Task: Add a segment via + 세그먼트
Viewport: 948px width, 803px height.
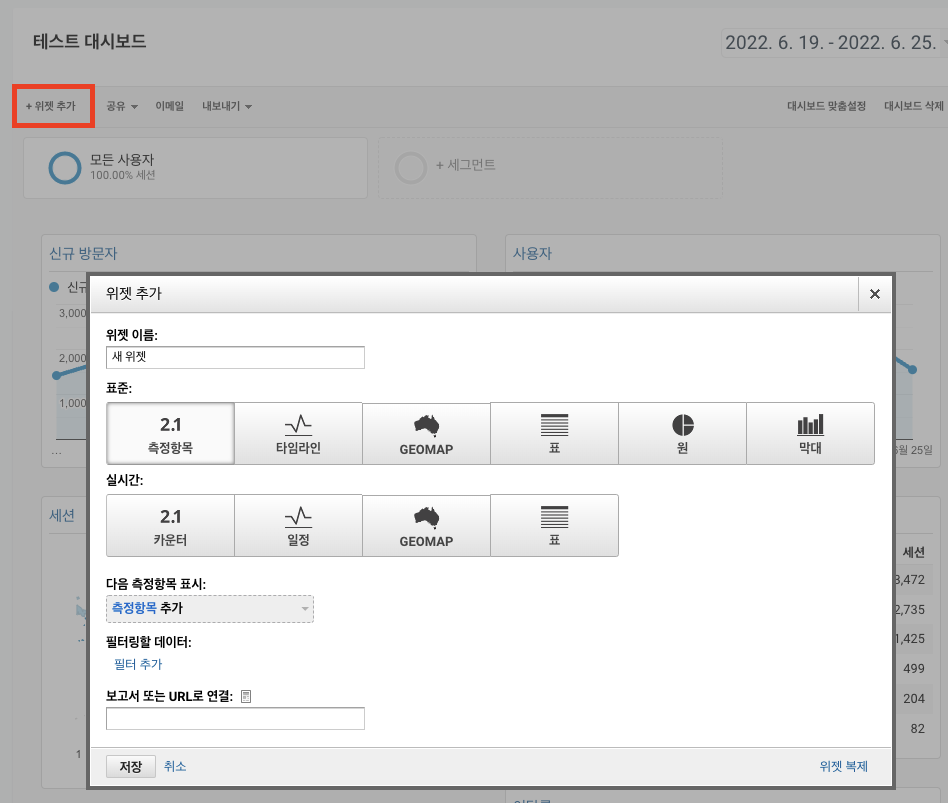Action: 550,167
